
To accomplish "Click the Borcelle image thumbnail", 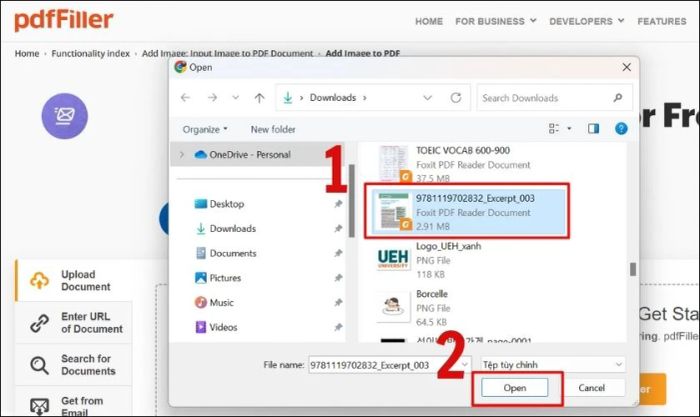I will [393, 308].
